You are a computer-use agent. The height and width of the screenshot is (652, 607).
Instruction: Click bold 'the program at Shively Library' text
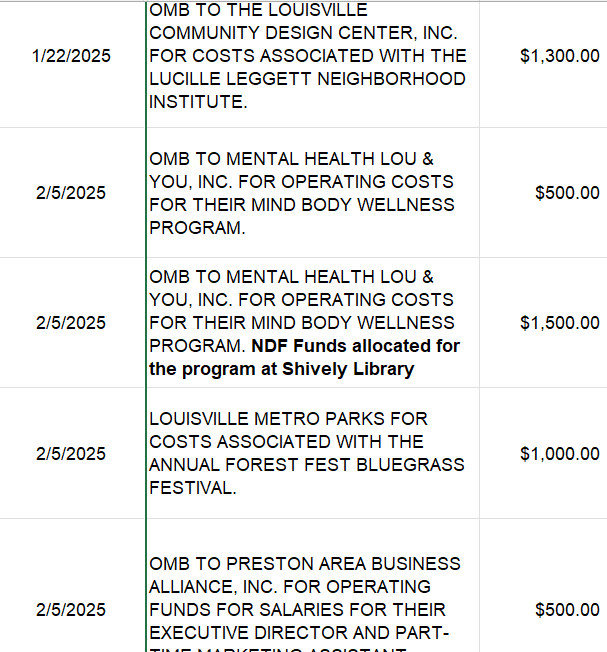tap(281, 369)
